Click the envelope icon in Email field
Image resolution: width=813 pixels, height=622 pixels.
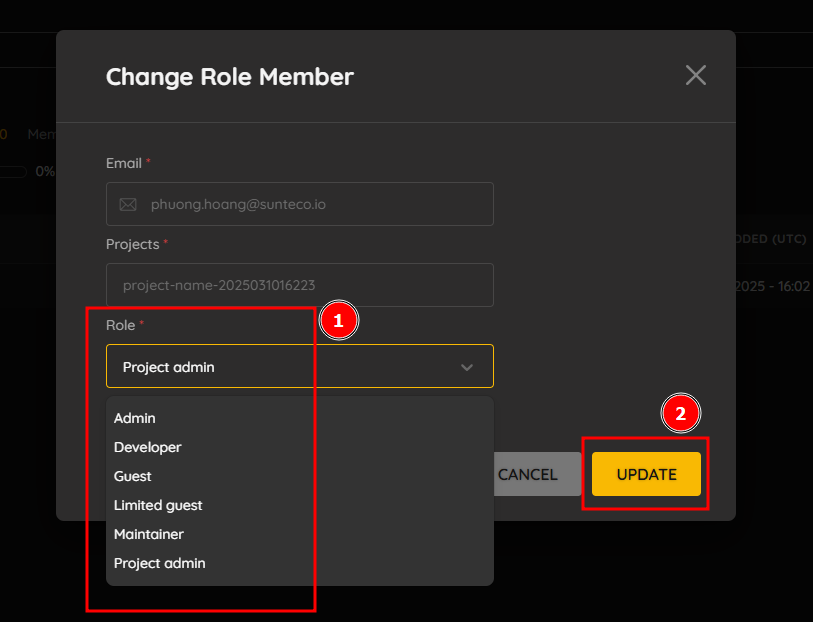click(x=128, y=204)
